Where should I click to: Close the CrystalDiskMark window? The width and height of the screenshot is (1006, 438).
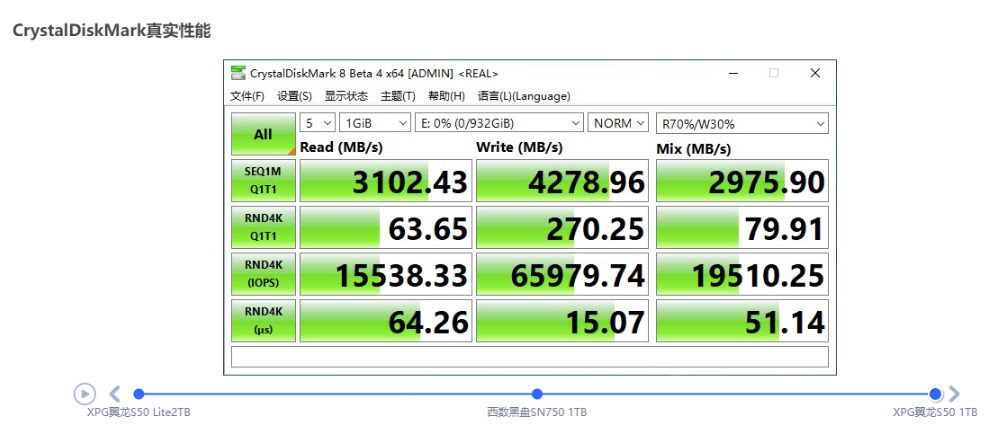[x=815, y=73]
